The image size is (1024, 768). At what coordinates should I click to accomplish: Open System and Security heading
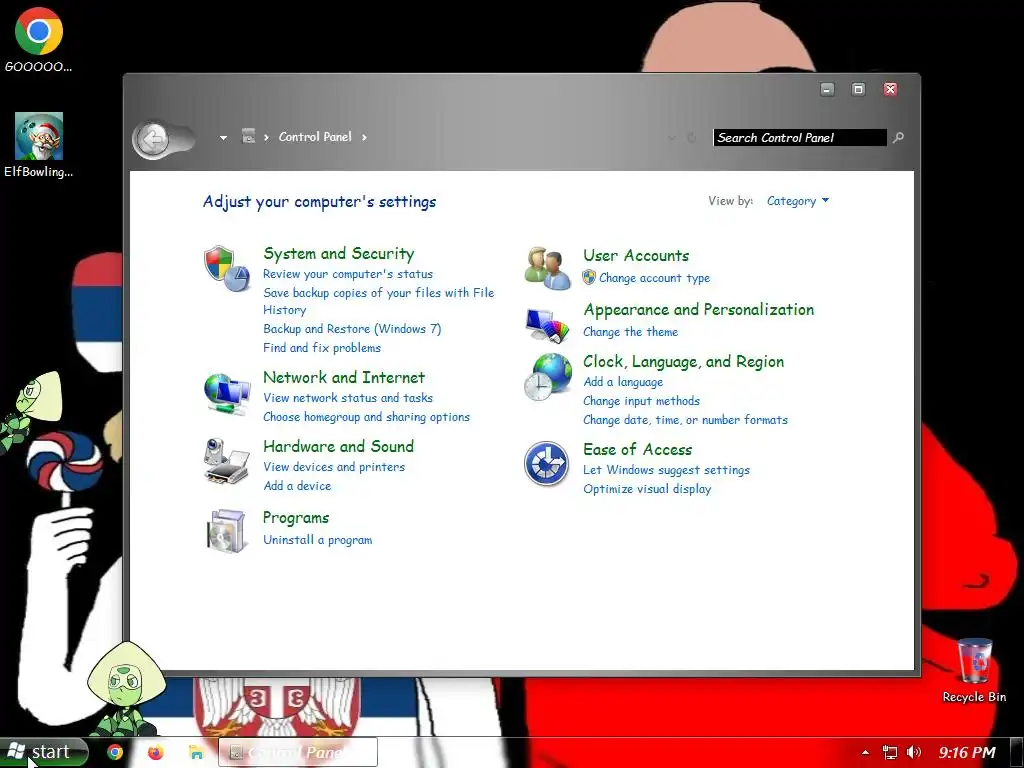point(338,253)
